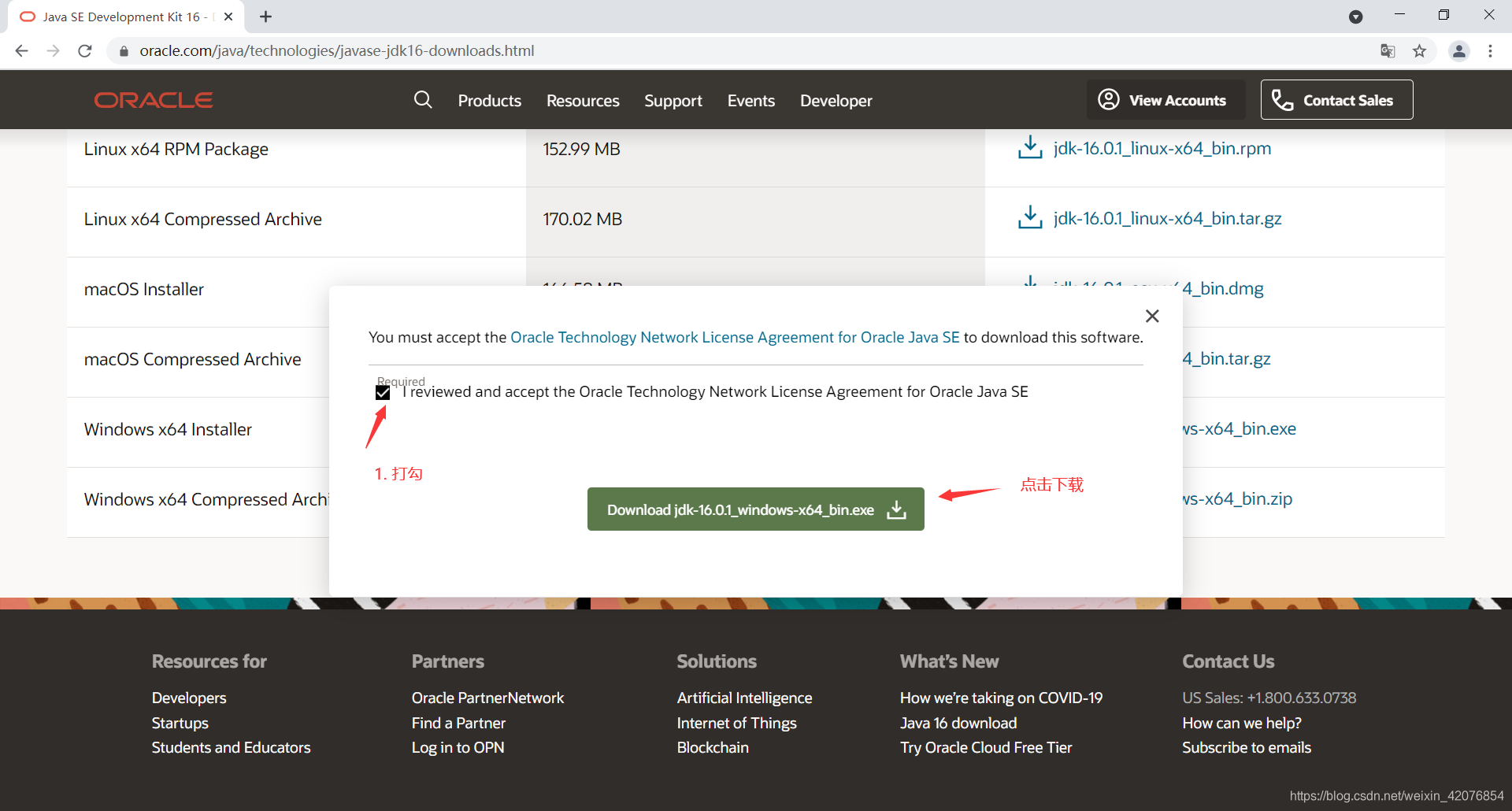Open Students and Educators footer link
1512x811 pixels.
click(232, 747)
